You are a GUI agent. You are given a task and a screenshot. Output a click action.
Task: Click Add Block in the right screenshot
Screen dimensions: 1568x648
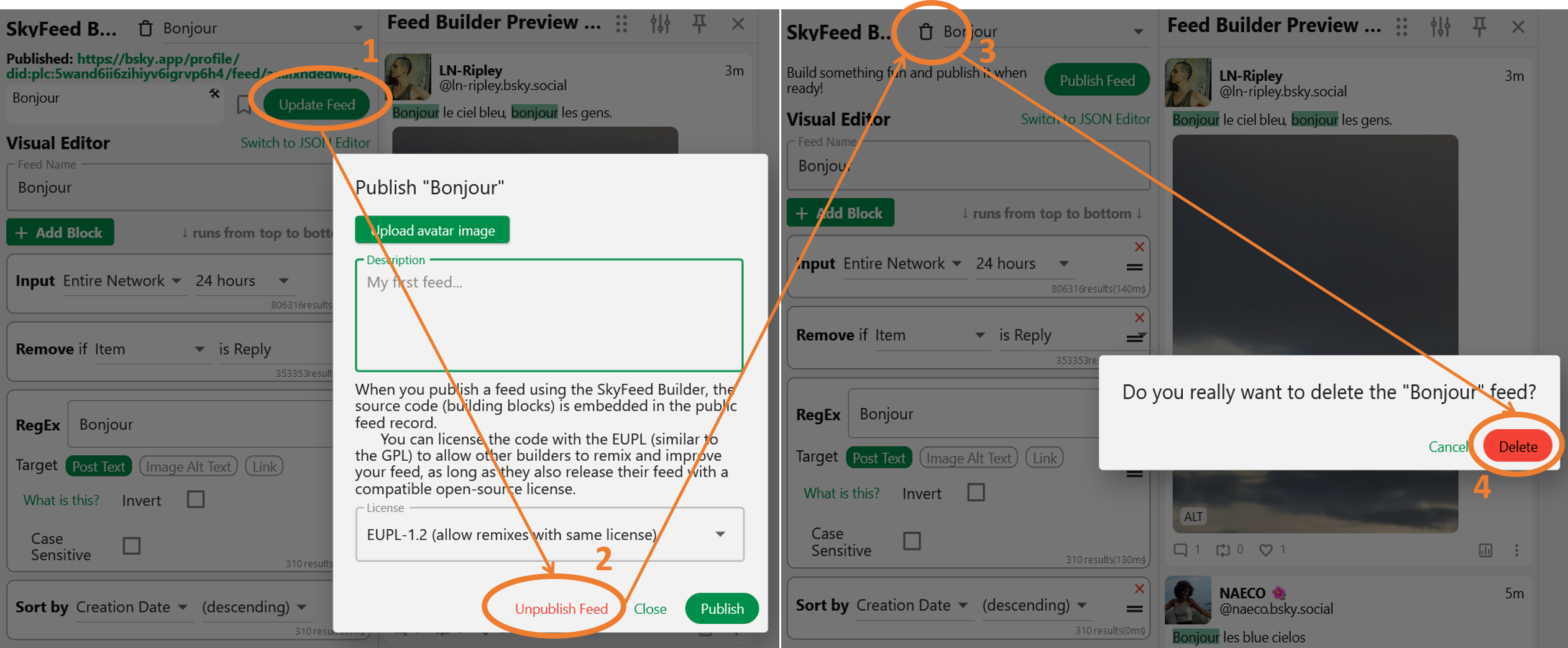click(840, 213)
